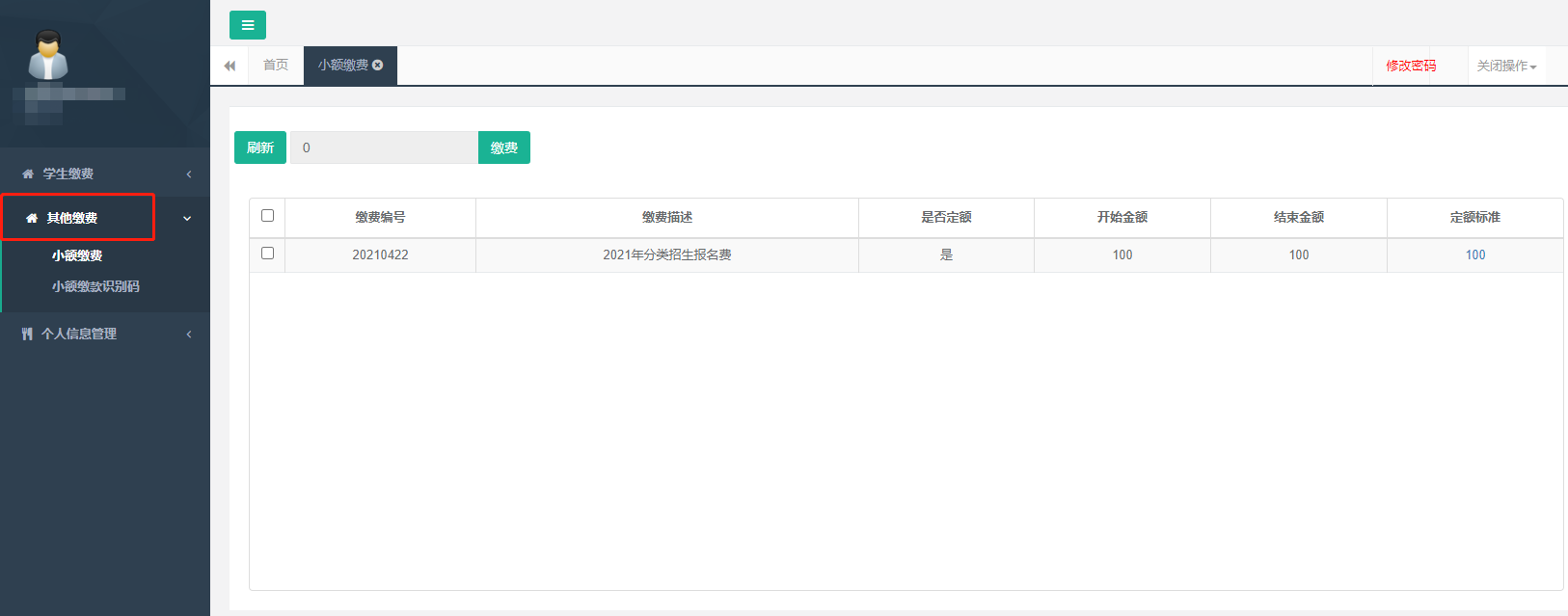Click the amount input field showing 0
Screen dimensions: 1568x616
384,147
